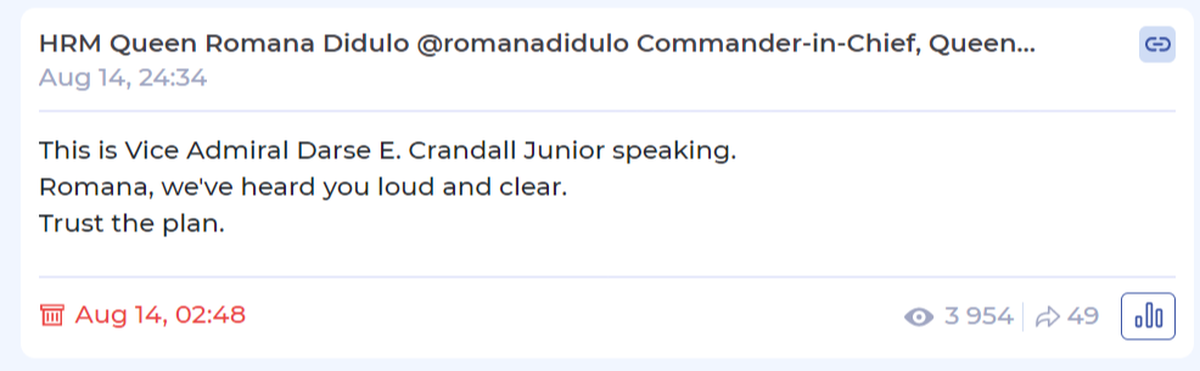Click the 'Romana, we've heard you loud and clear' line
The image size is (1200, 371).
303,188
